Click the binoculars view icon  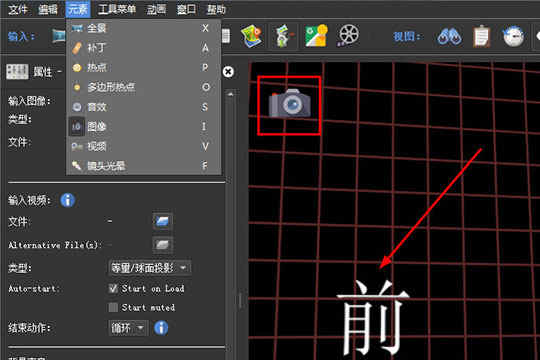point(449,36)
